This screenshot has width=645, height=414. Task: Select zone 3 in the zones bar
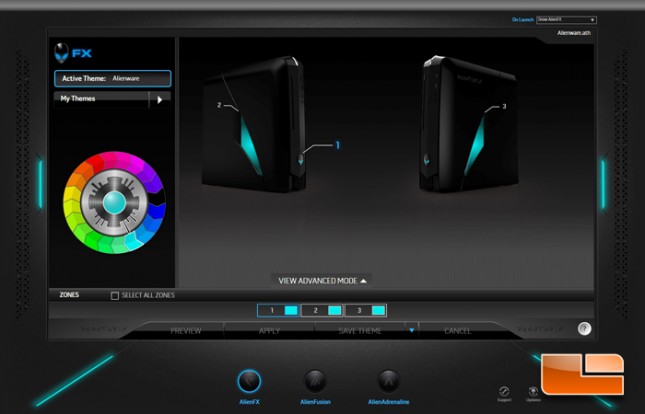366,310
